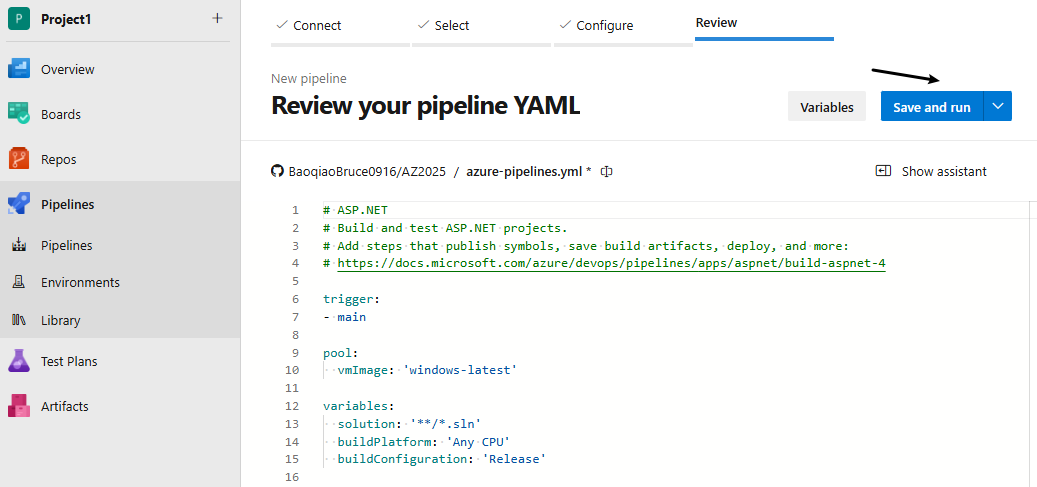The image size is (1037, 487).
Task: Click the Project1 avatar icon
Action: 18,19
